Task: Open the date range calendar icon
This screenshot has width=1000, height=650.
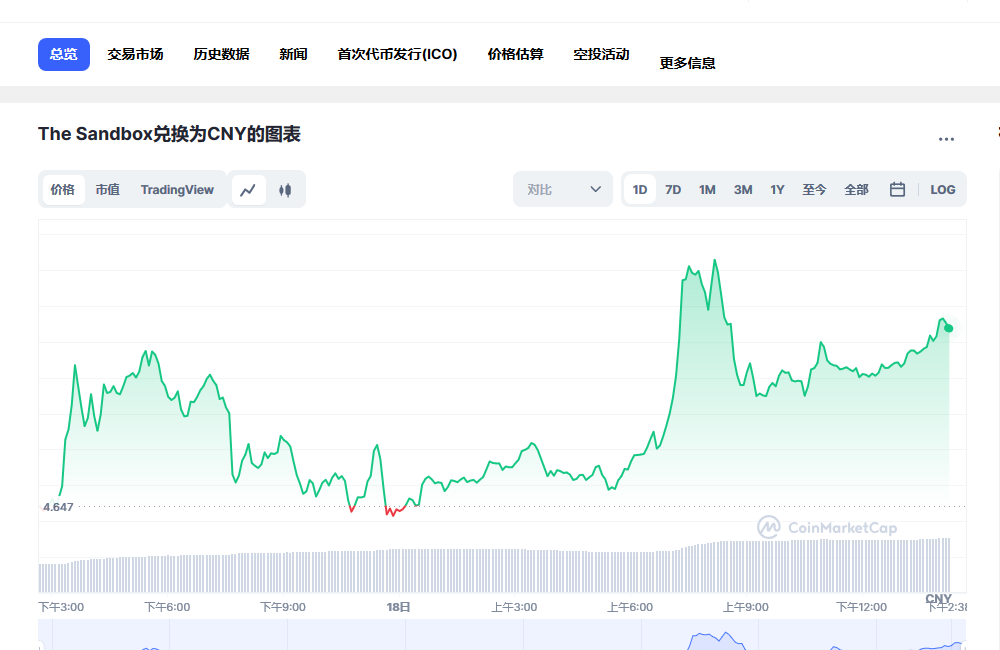Action: pyautogui.click(x=897, y=189)
